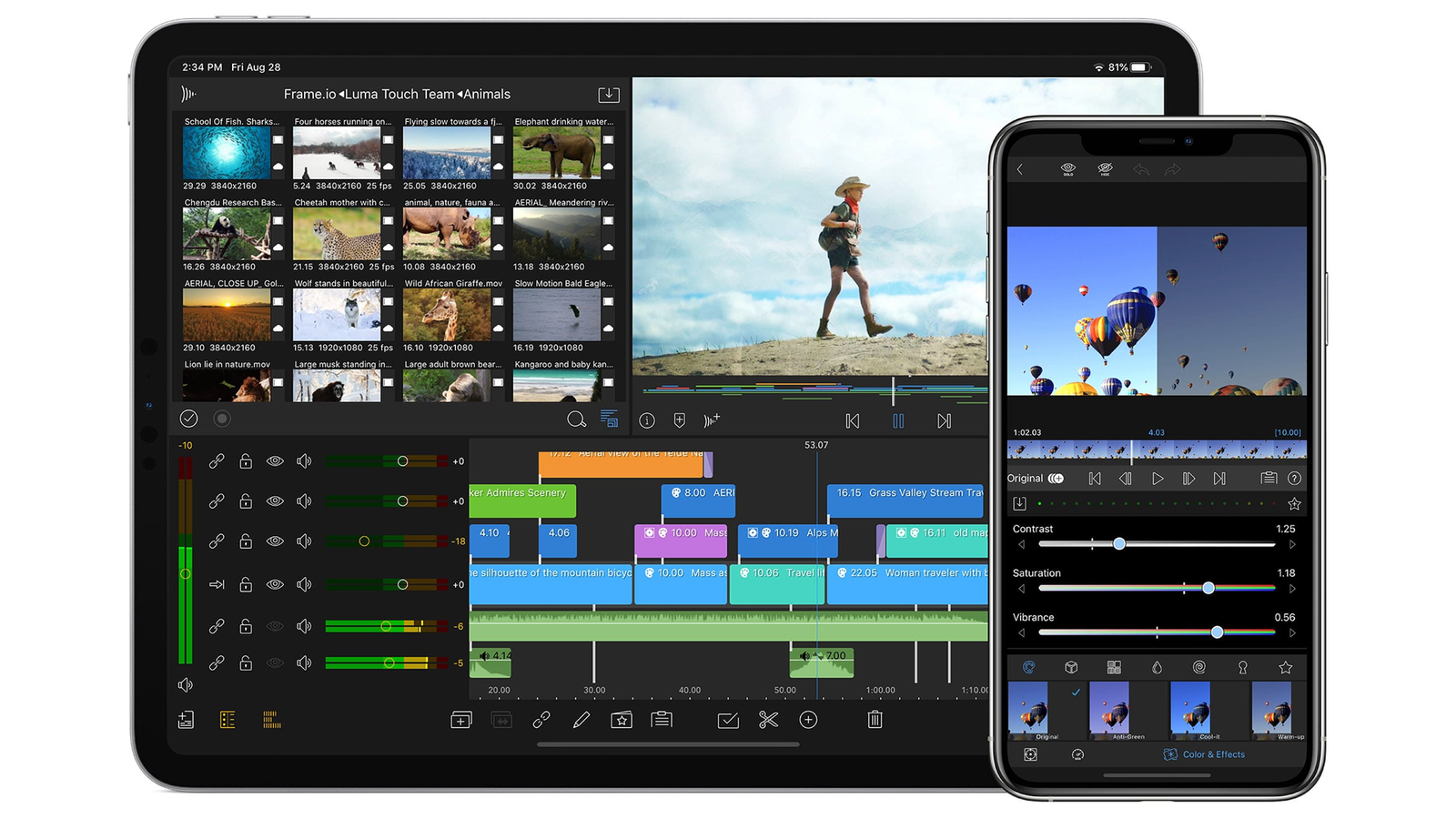The image size is (1456, 819).
Task: Decrease Saturation with left arrow
Action: (1021, 589)
